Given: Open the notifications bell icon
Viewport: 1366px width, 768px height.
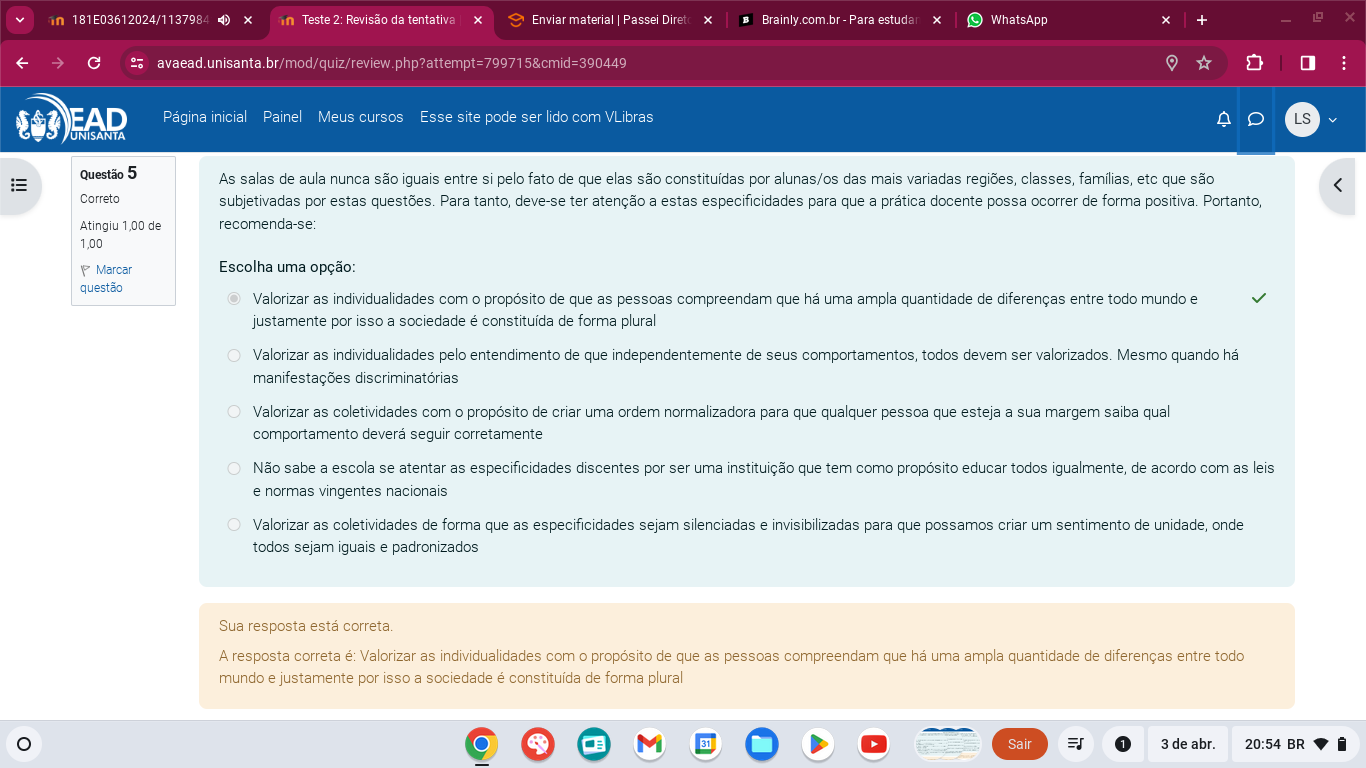Looking at the screenshot, I should pyautogui.click(x=1223, y=119).
